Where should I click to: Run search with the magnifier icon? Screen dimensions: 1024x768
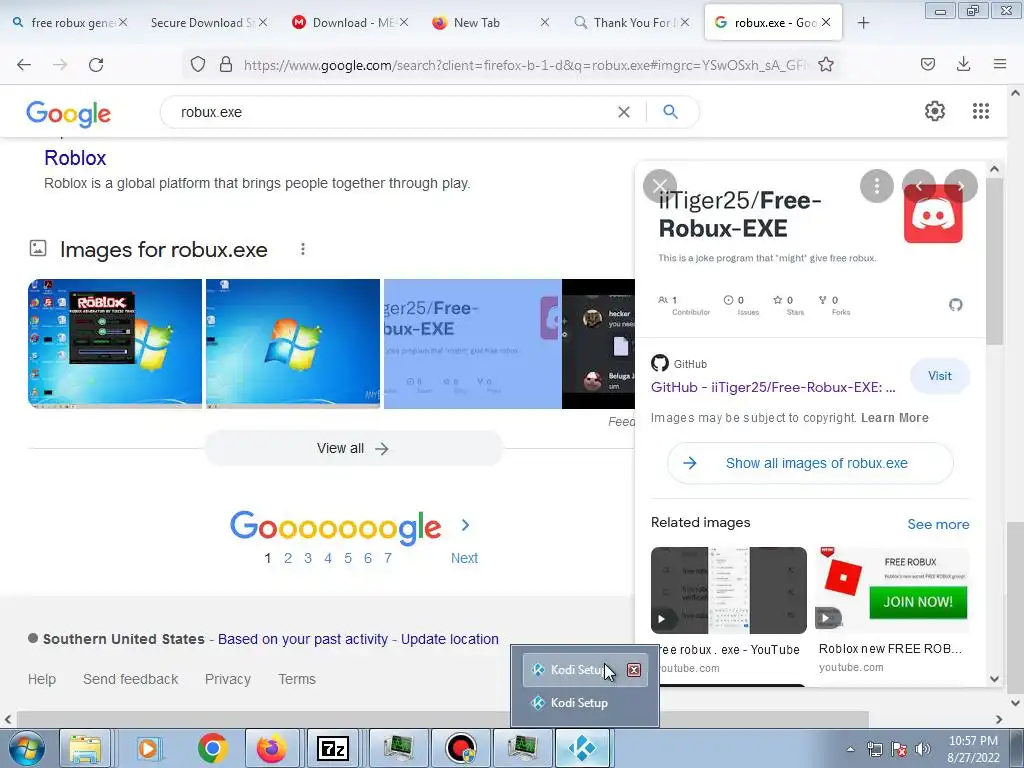(x=670, y=112)
